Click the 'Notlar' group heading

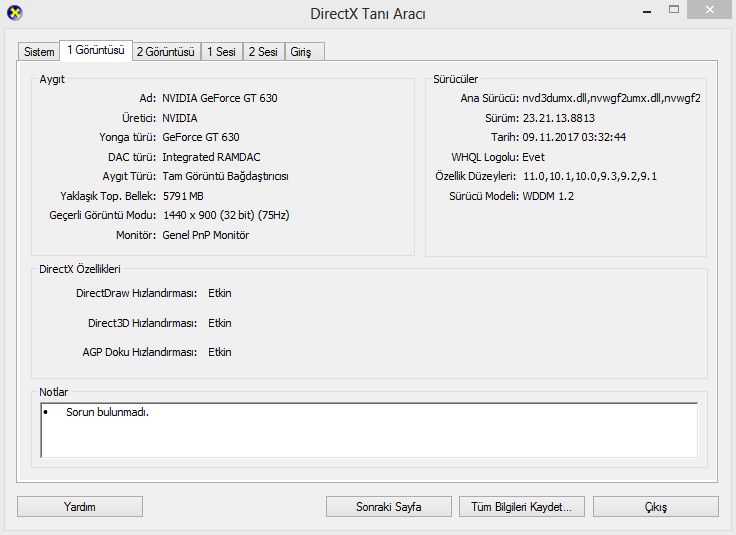[54, 392]
